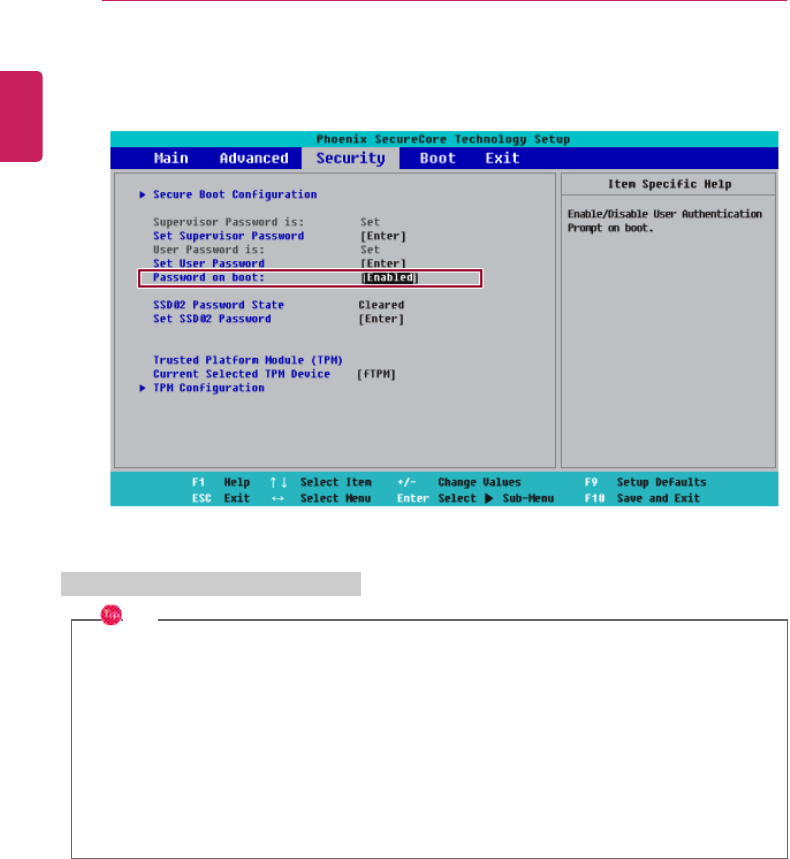790x859 pixels.
Task: Open the Boot tab
Action: [437, 158]
